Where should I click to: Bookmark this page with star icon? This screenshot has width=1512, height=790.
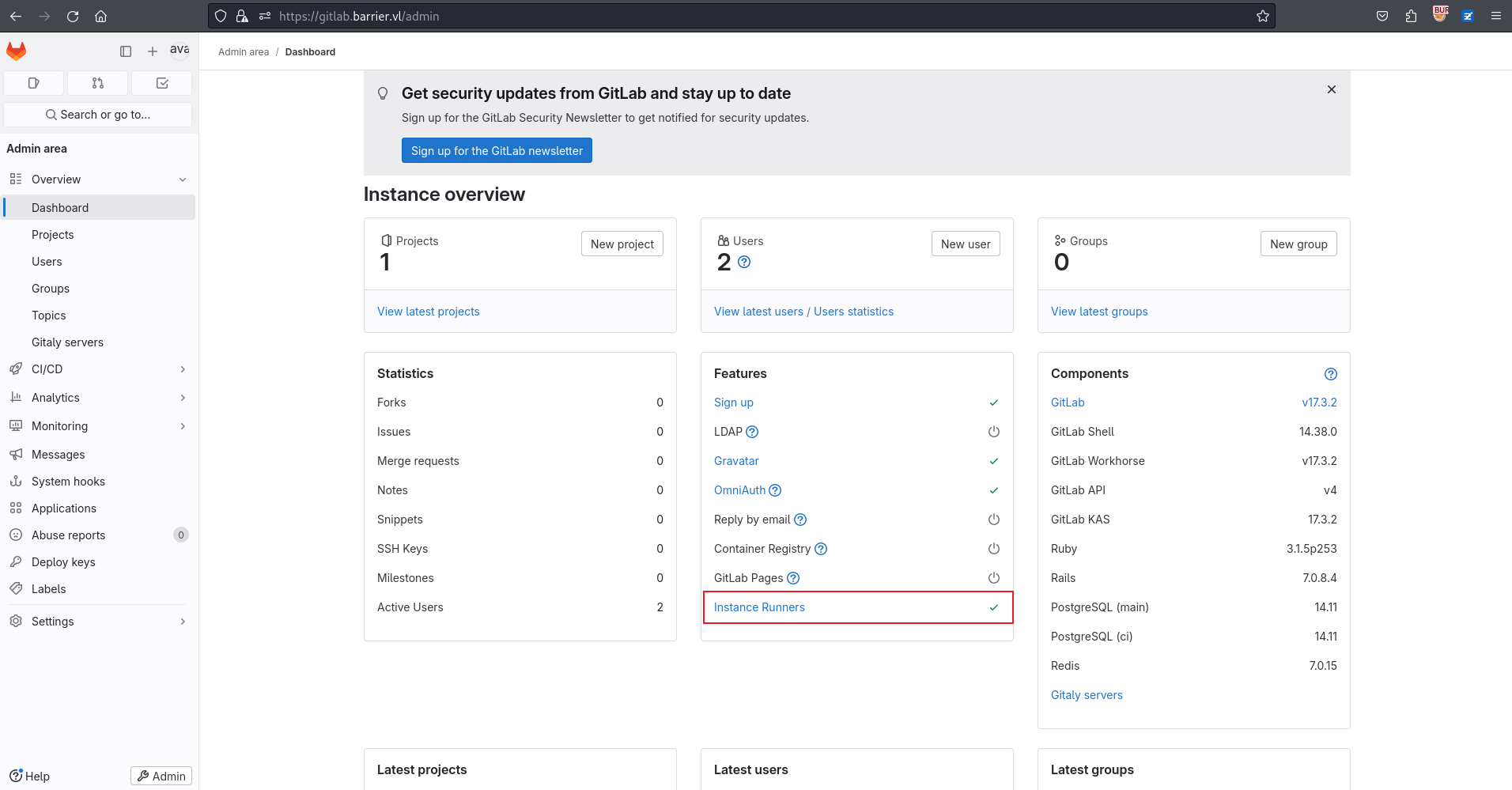point(1263,16)
